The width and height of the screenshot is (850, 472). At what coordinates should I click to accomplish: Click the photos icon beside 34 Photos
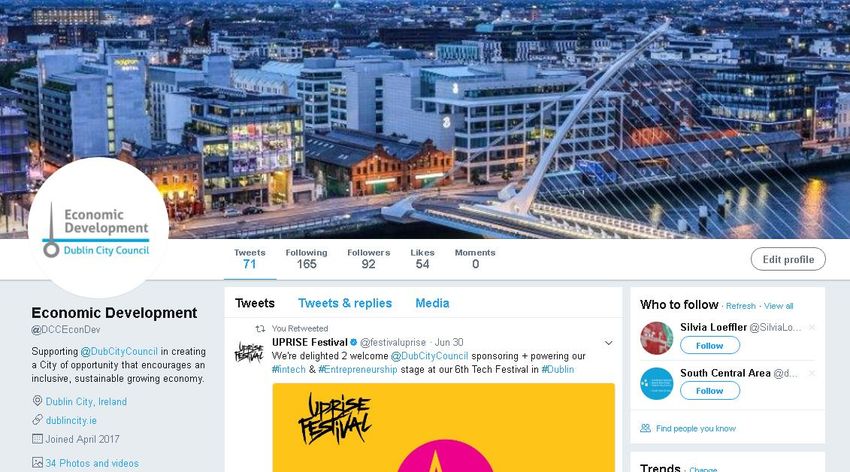click(x=37, y=463)
